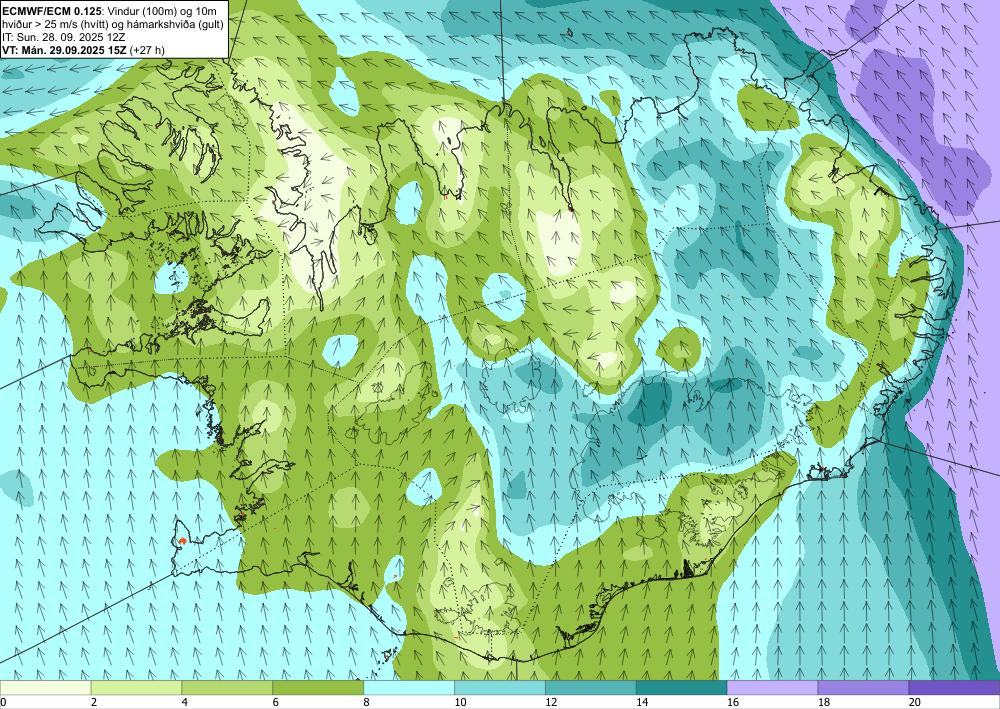The width and height of the screenshot is (1000, 709).
Task: Click the 18–20 m/s medium purple legend swatch
Action: point(863,688)
